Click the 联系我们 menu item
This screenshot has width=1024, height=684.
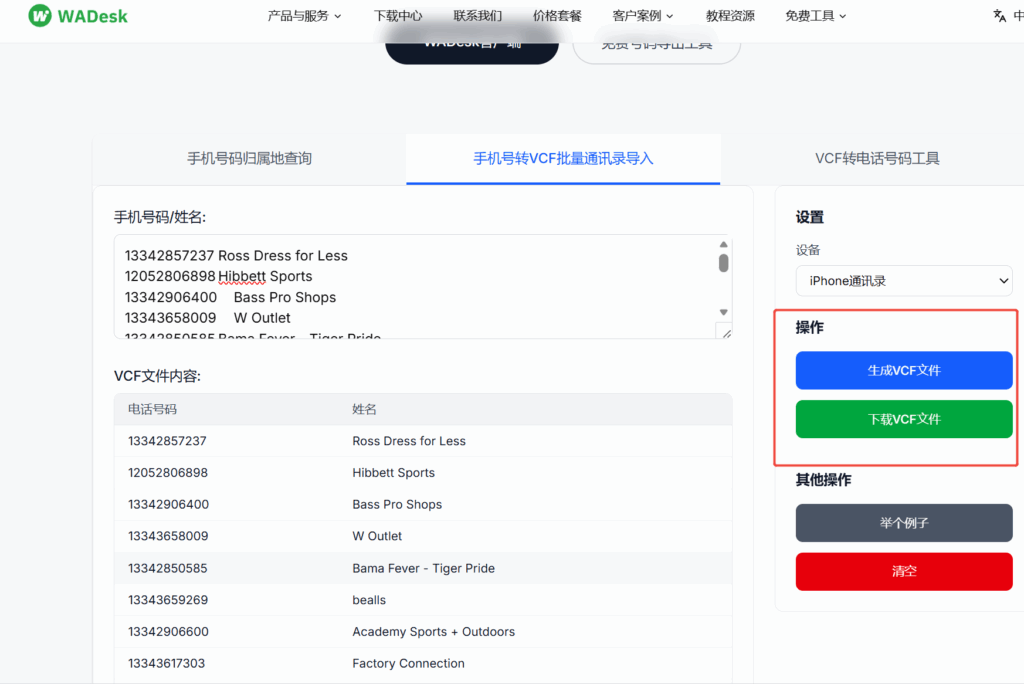click(x=478, y=15)
